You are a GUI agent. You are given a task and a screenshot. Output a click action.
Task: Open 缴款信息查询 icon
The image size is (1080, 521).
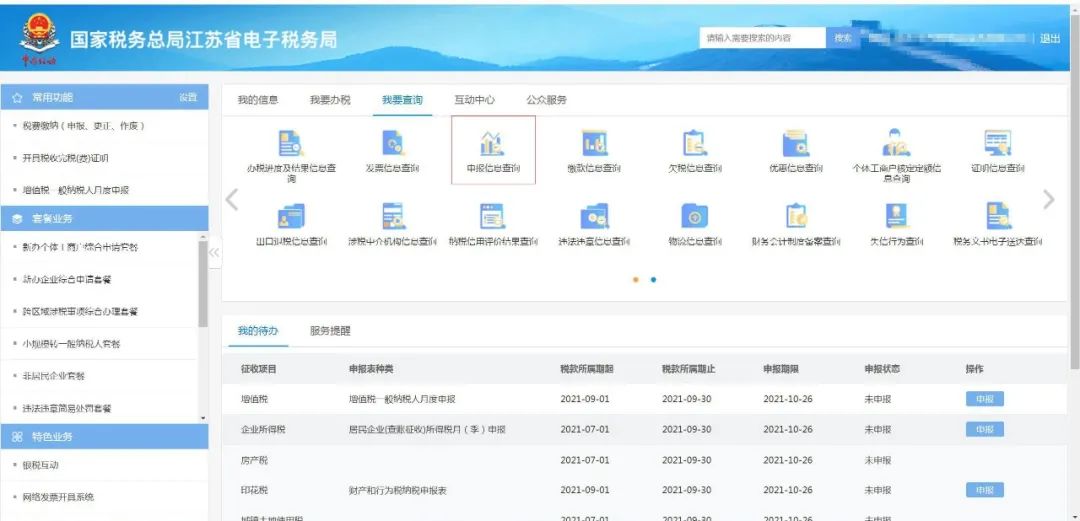(x=594, y=143)
